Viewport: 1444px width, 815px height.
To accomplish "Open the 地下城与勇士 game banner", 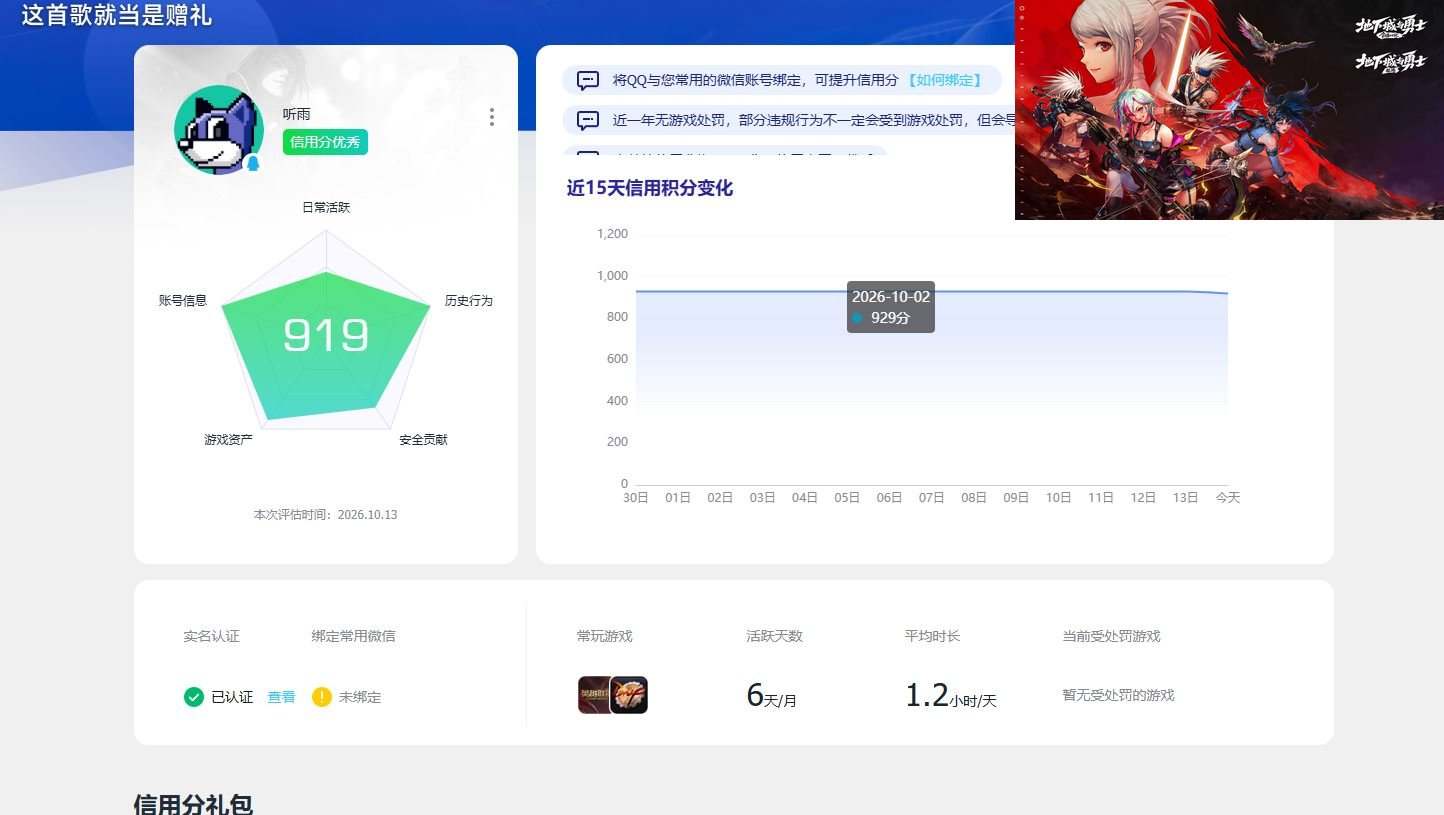I will point(1229,110).
